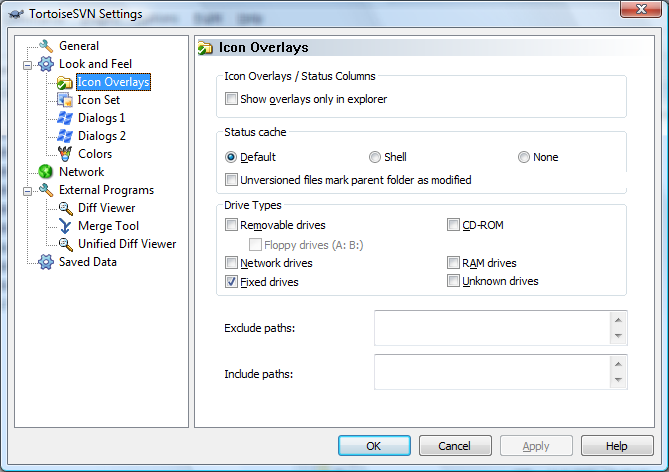Enable Show overlays only in explorer
This screenshot has width=669, height=472.
pyautogui.click(x=231, y=99)
